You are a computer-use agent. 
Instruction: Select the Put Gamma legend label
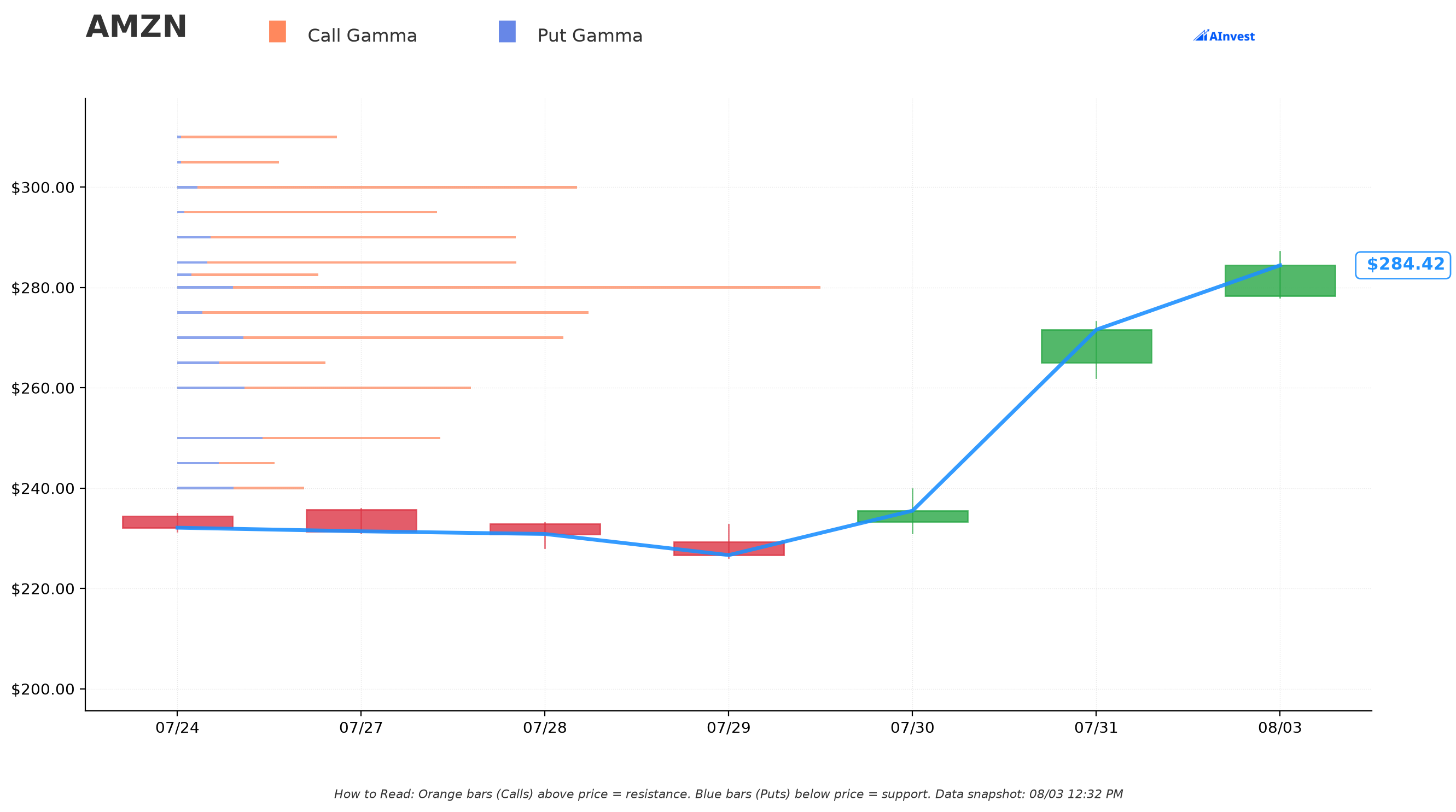tap(590, 36)
